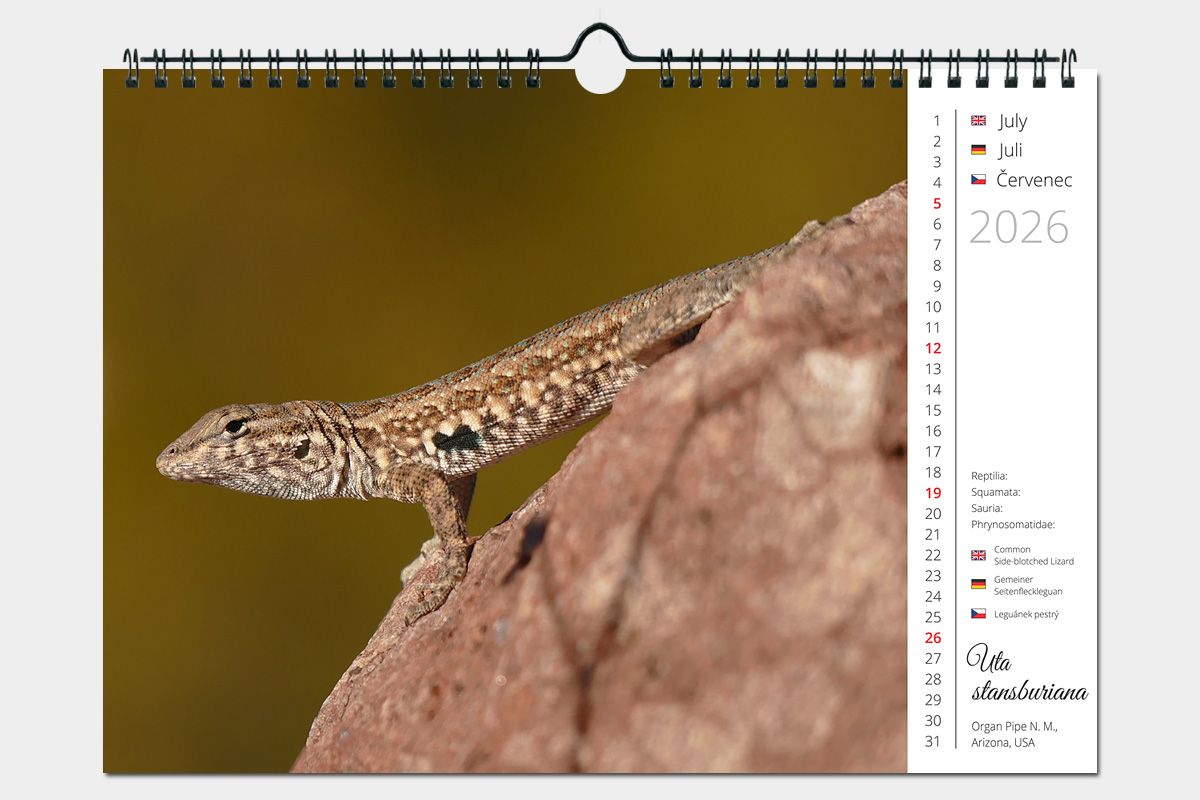Click the Sauria: classification label
The image size is (1200, 800).
coord(987,508)
